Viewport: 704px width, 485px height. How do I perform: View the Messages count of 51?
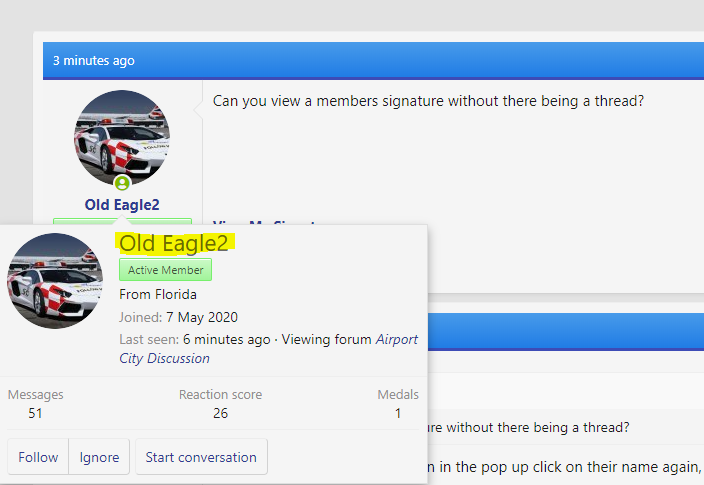35,413
